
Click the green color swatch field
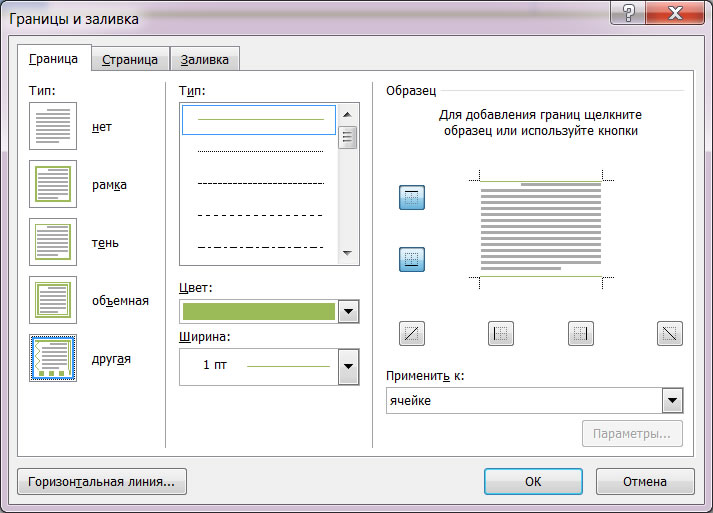[x=259, y=312]
